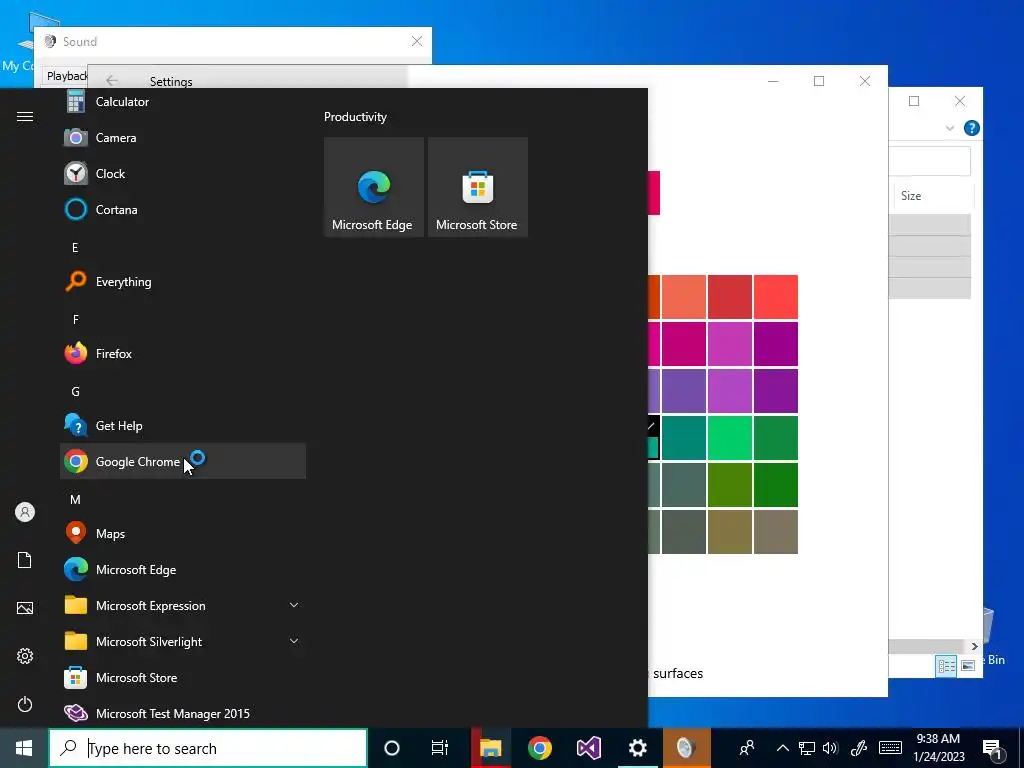Launch the Everything search app
Image resolution: width=1024 pixels, height=768 pixels.
[183, 282]
